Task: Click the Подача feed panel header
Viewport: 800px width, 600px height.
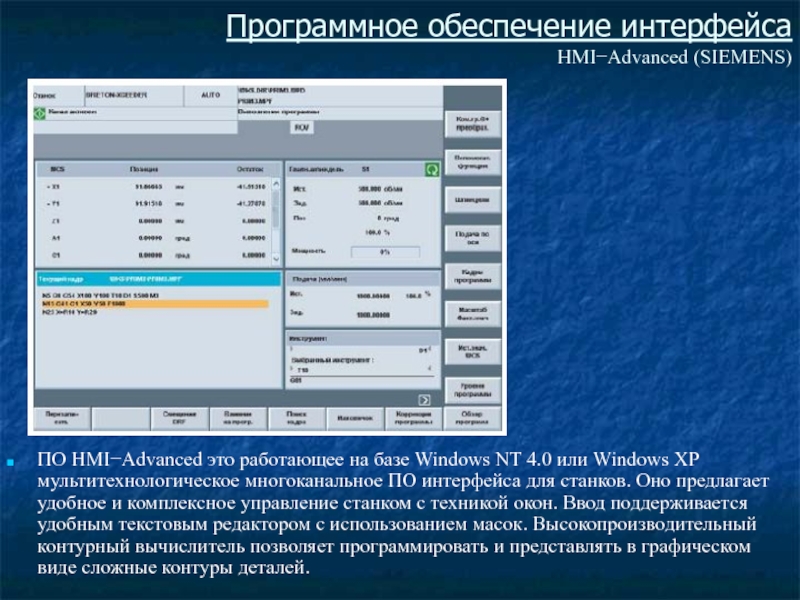Action: point(363,279)
